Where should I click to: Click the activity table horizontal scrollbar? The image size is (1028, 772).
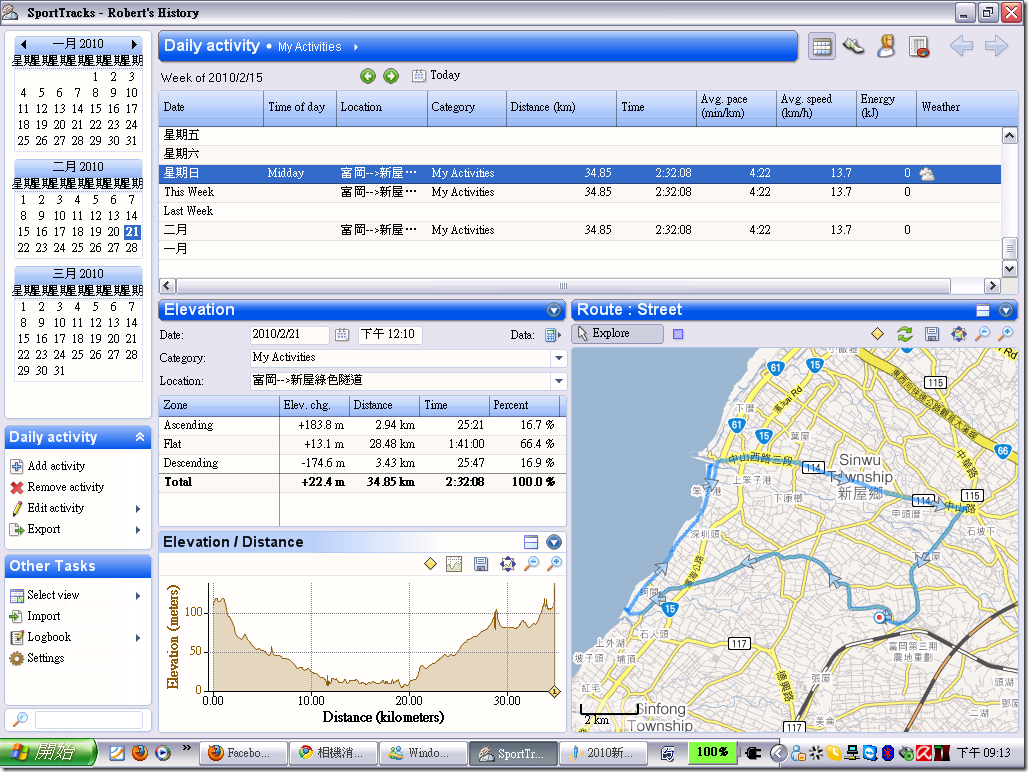pyautogui.click(x=563, y=286)
